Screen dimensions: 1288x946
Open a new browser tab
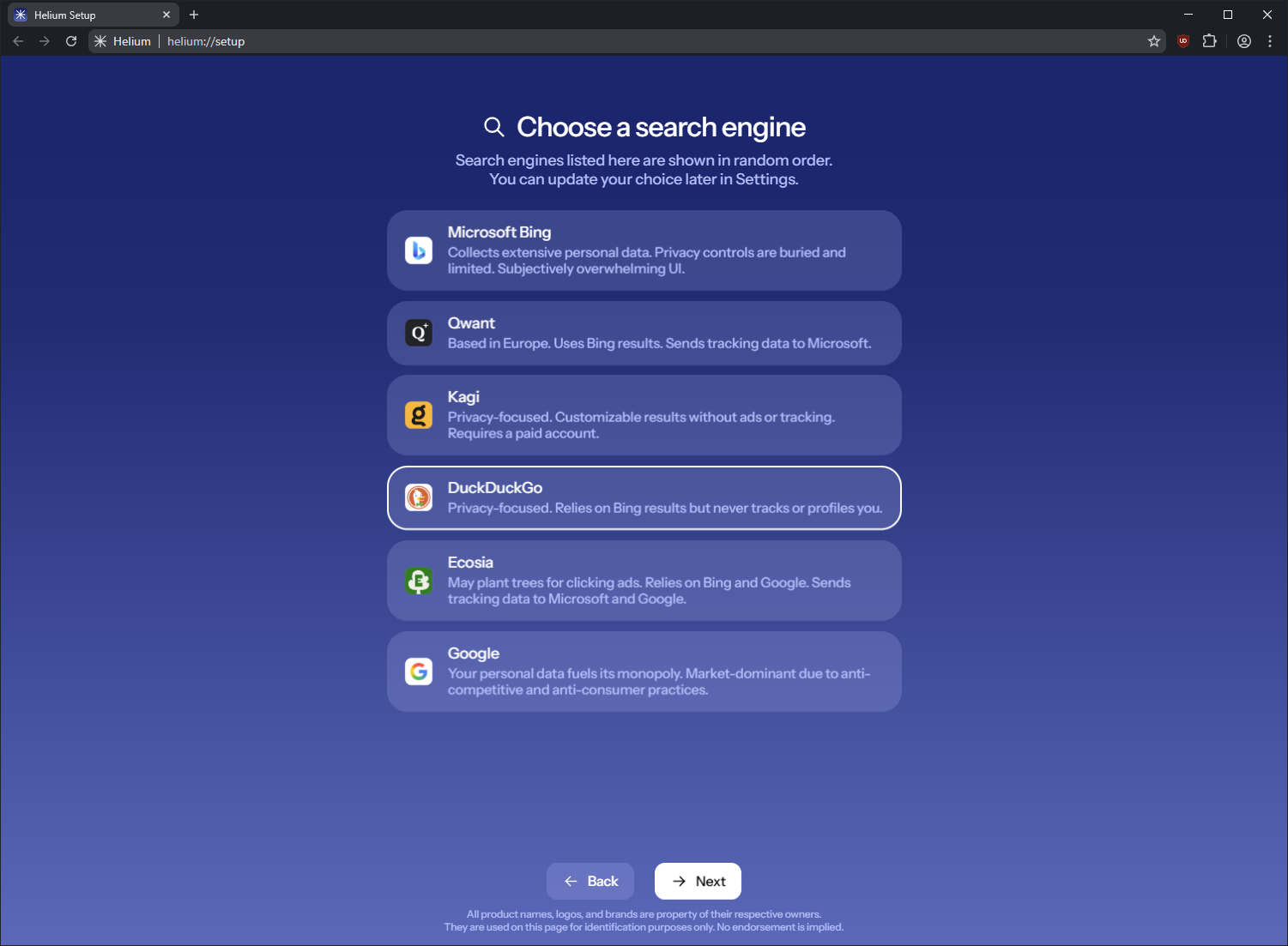coord(194,14)
